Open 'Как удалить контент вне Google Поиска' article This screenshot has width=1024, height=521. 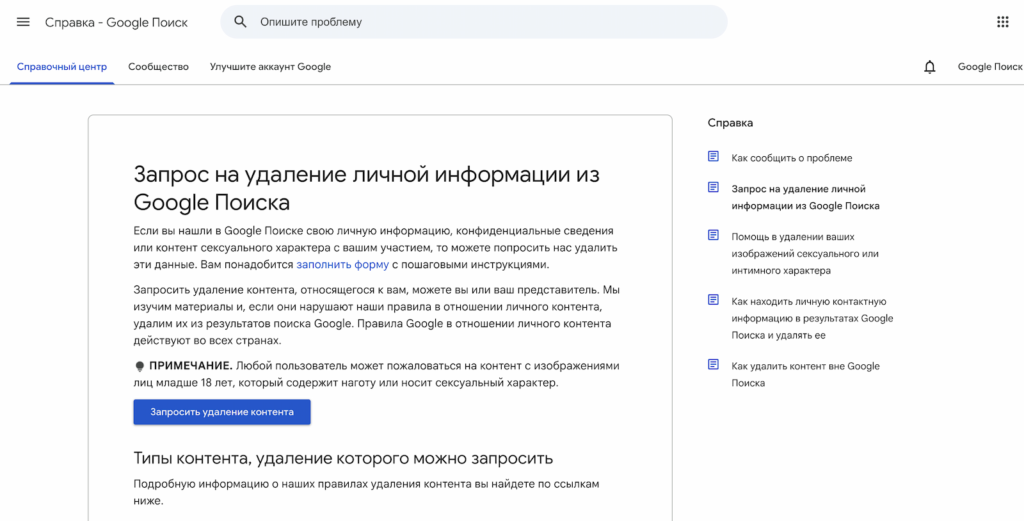point(806,375)
